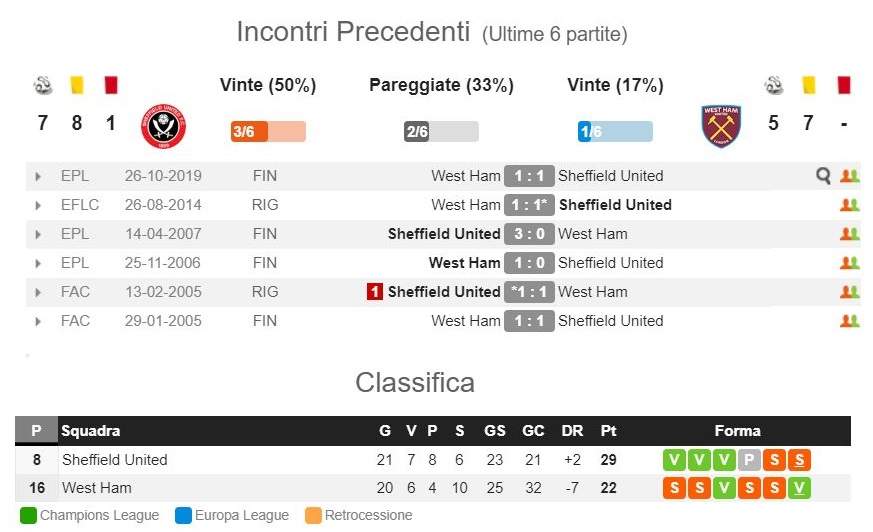
Task: Expand the 13-02-2005 FAC match row
Action: coord(38,292)
